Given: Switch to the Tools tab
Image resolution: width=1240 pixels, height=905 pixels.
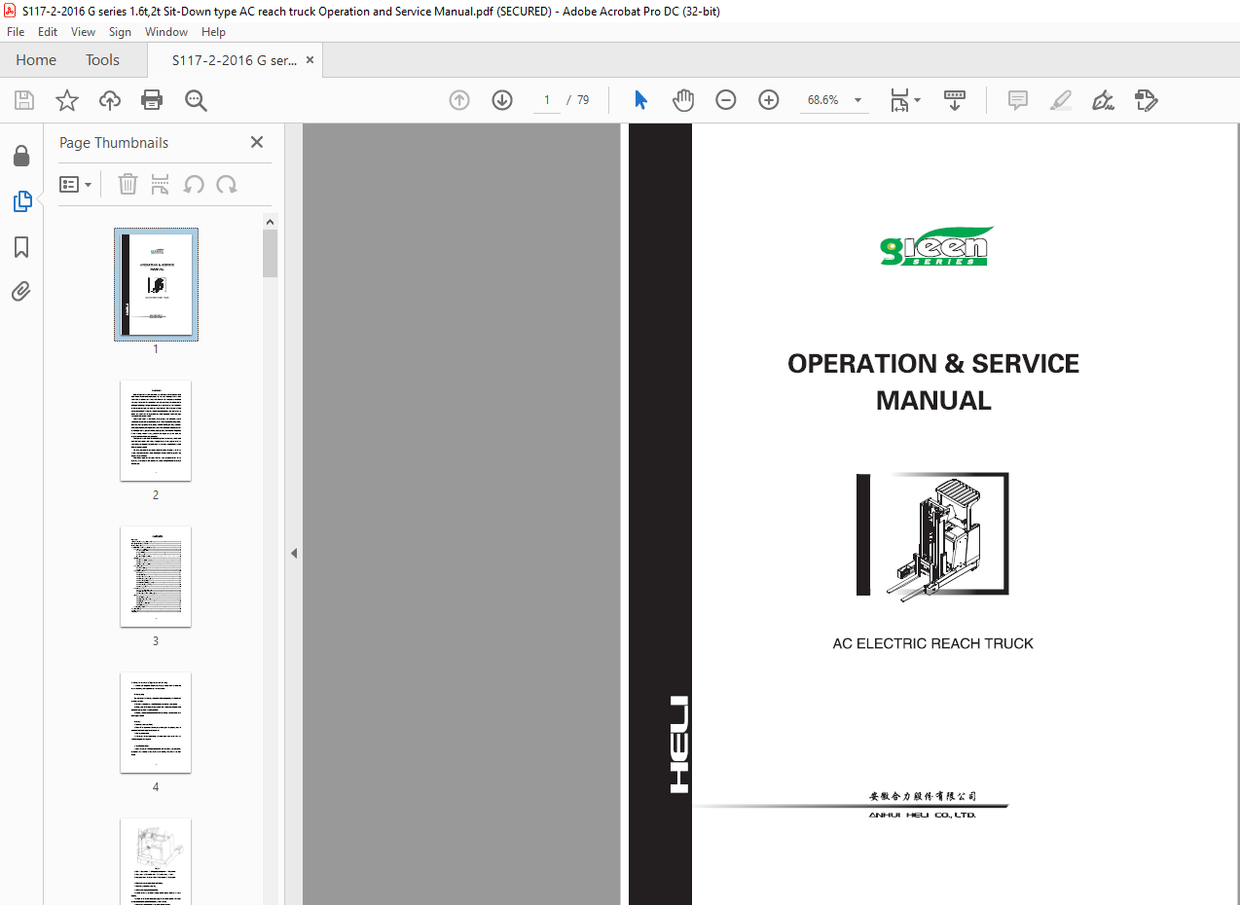Looking at the screenshot, I should 102,60.
